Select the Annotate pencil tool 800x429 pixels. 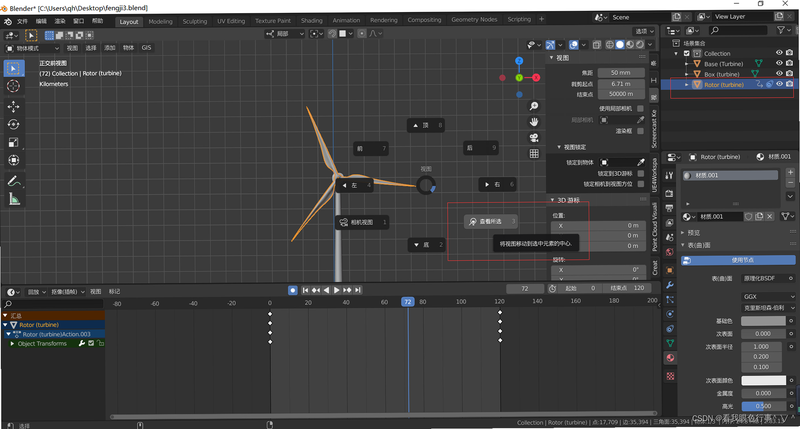pos(14,181)
